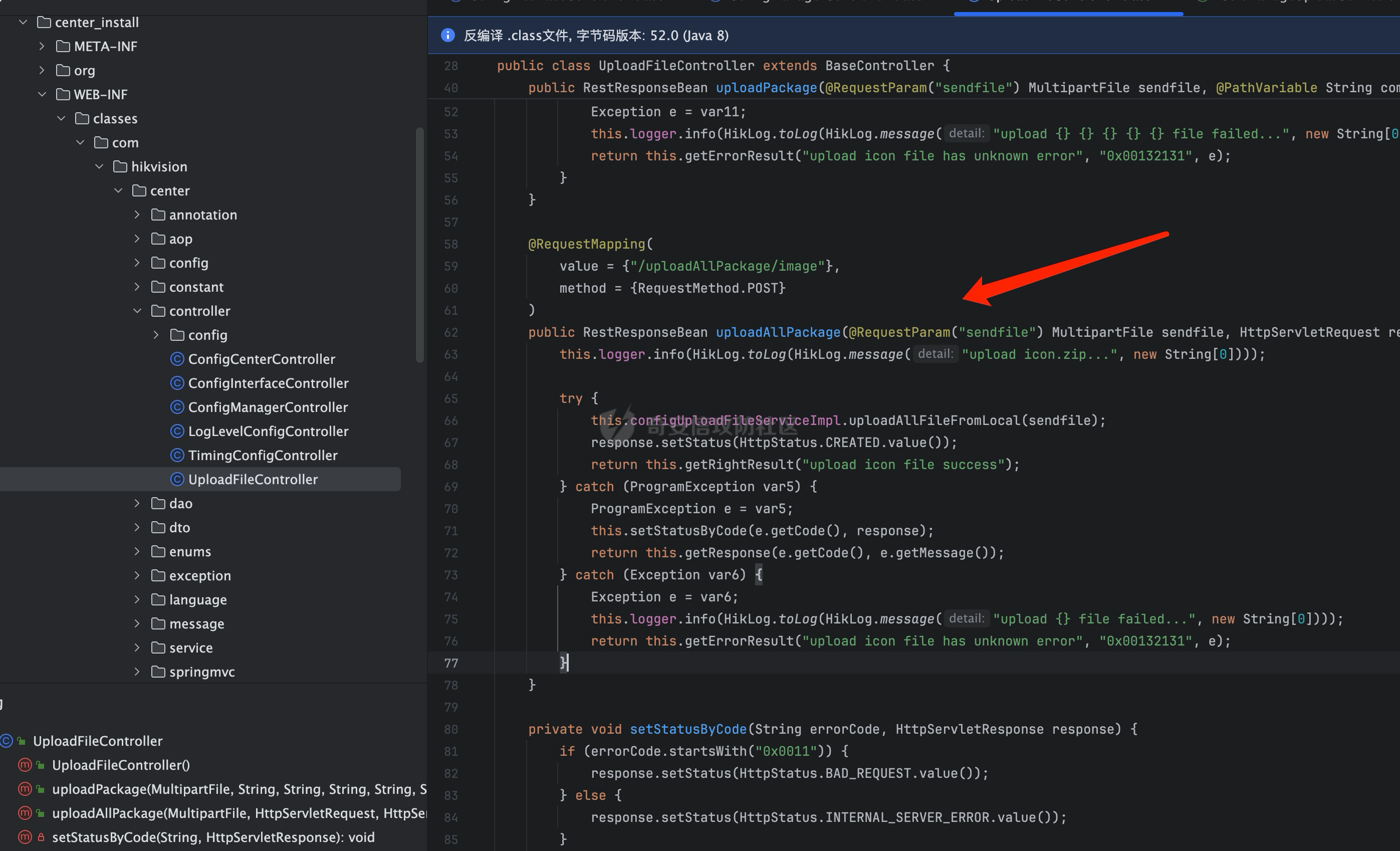Click the UploadFileController class icon in tree
This screenshot has height=851, width=1400.
pos(177,479)
